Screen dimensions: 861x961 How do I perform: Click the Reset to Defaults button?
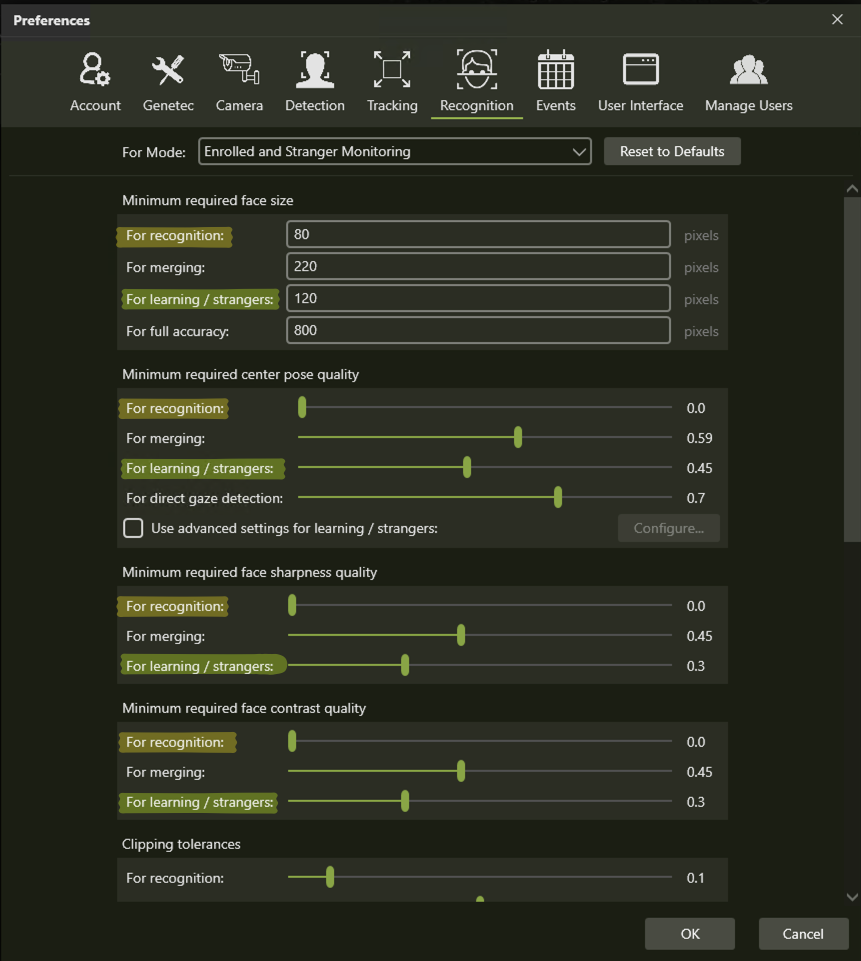[672, 152]
